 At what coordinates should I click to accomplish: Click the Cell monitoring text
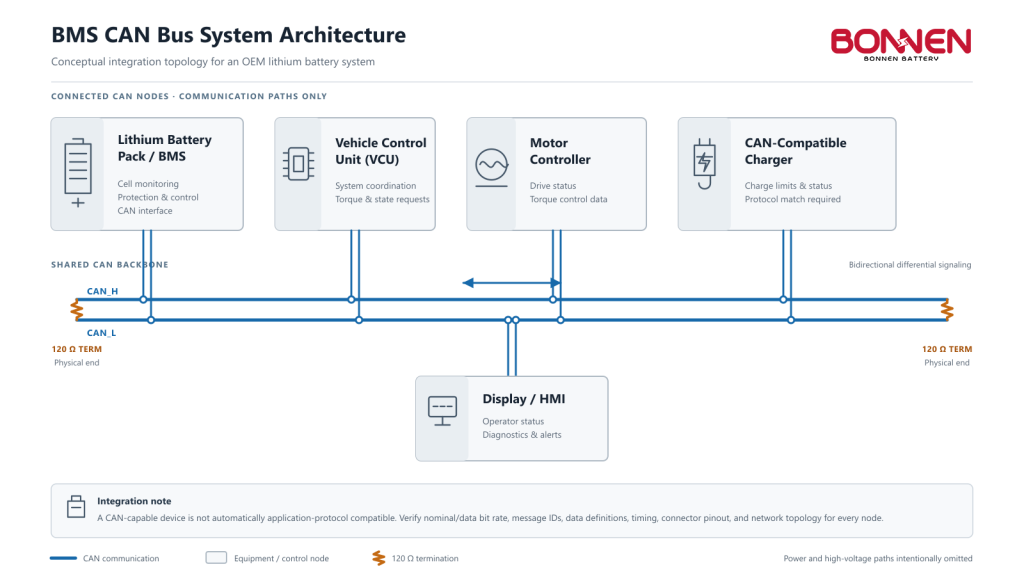coord(148,184)
